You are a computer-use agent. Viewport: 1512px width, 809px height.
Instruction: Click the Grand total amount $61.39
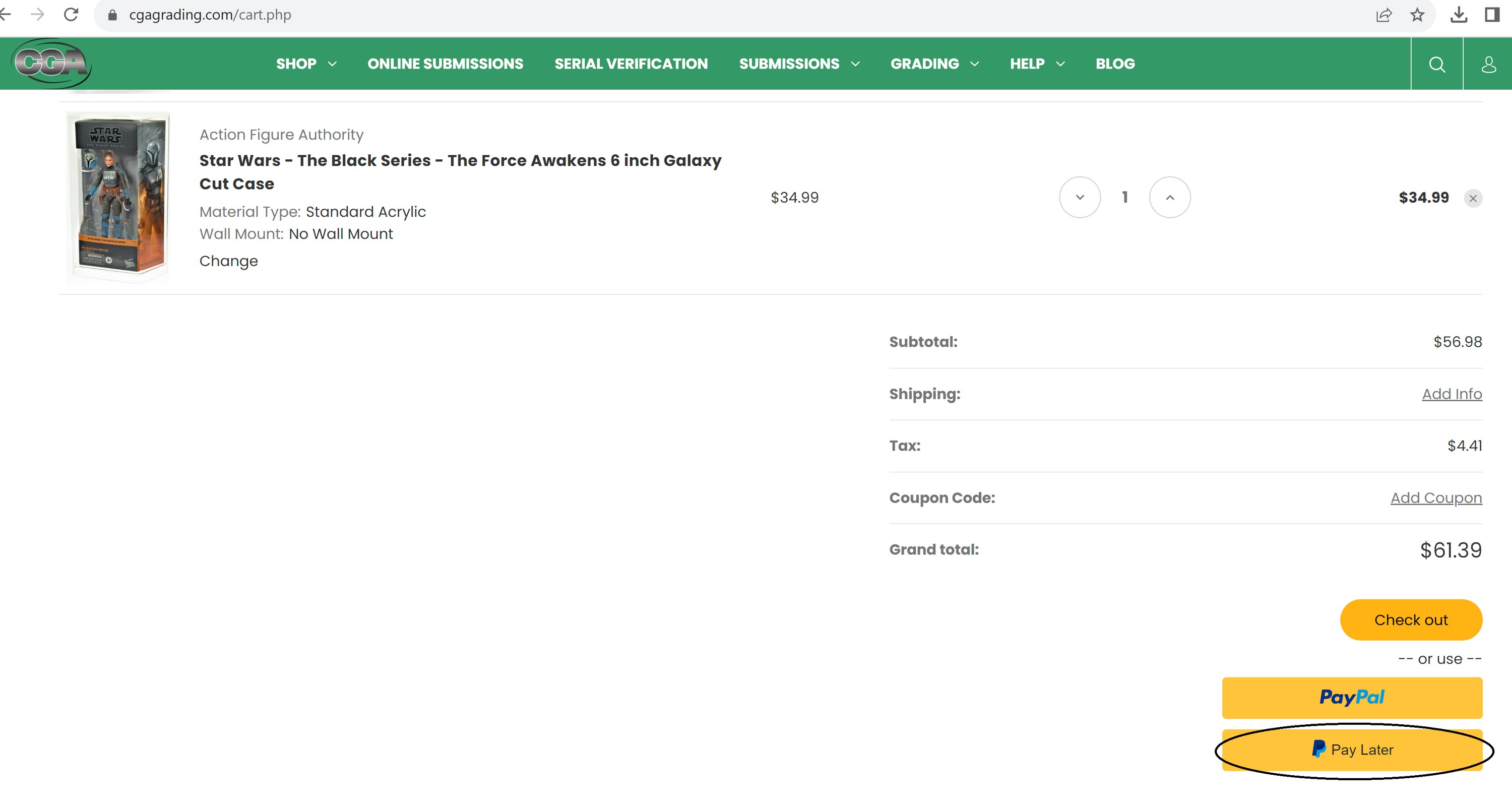click(1451, 550)
